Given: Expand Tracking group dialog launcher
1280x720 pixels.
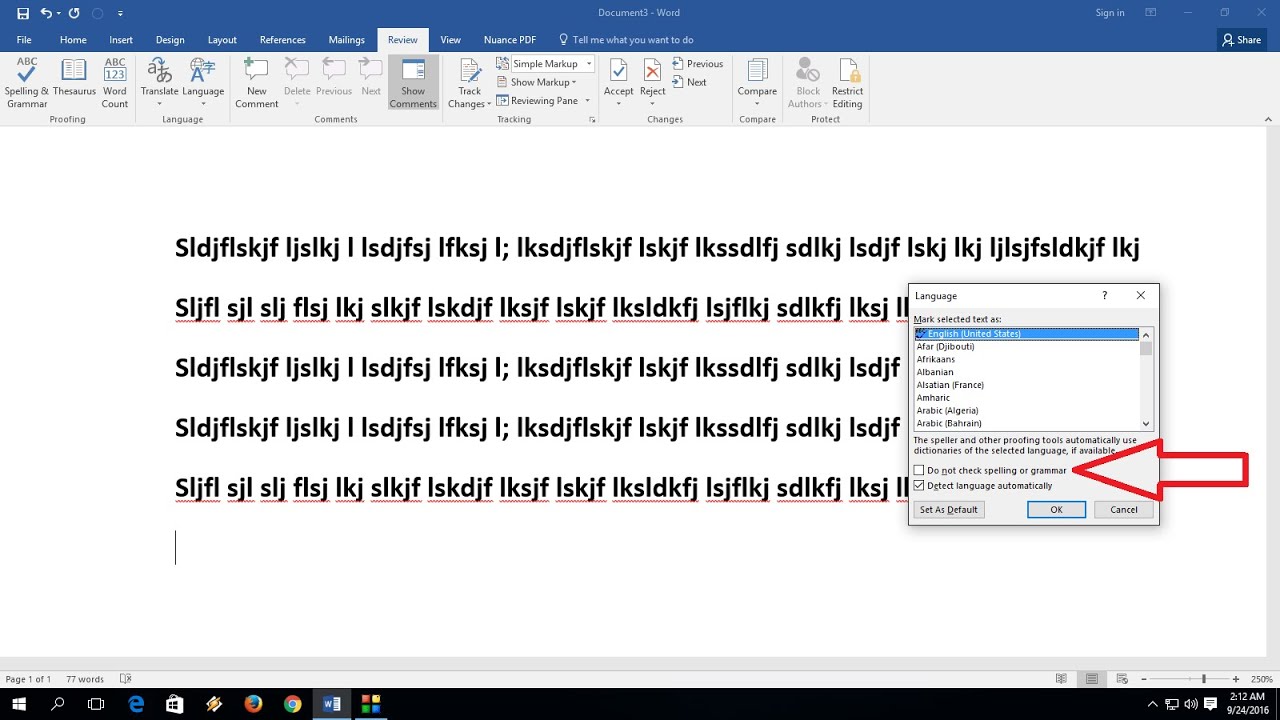Looking at the screenshot, I should point(592,119).
